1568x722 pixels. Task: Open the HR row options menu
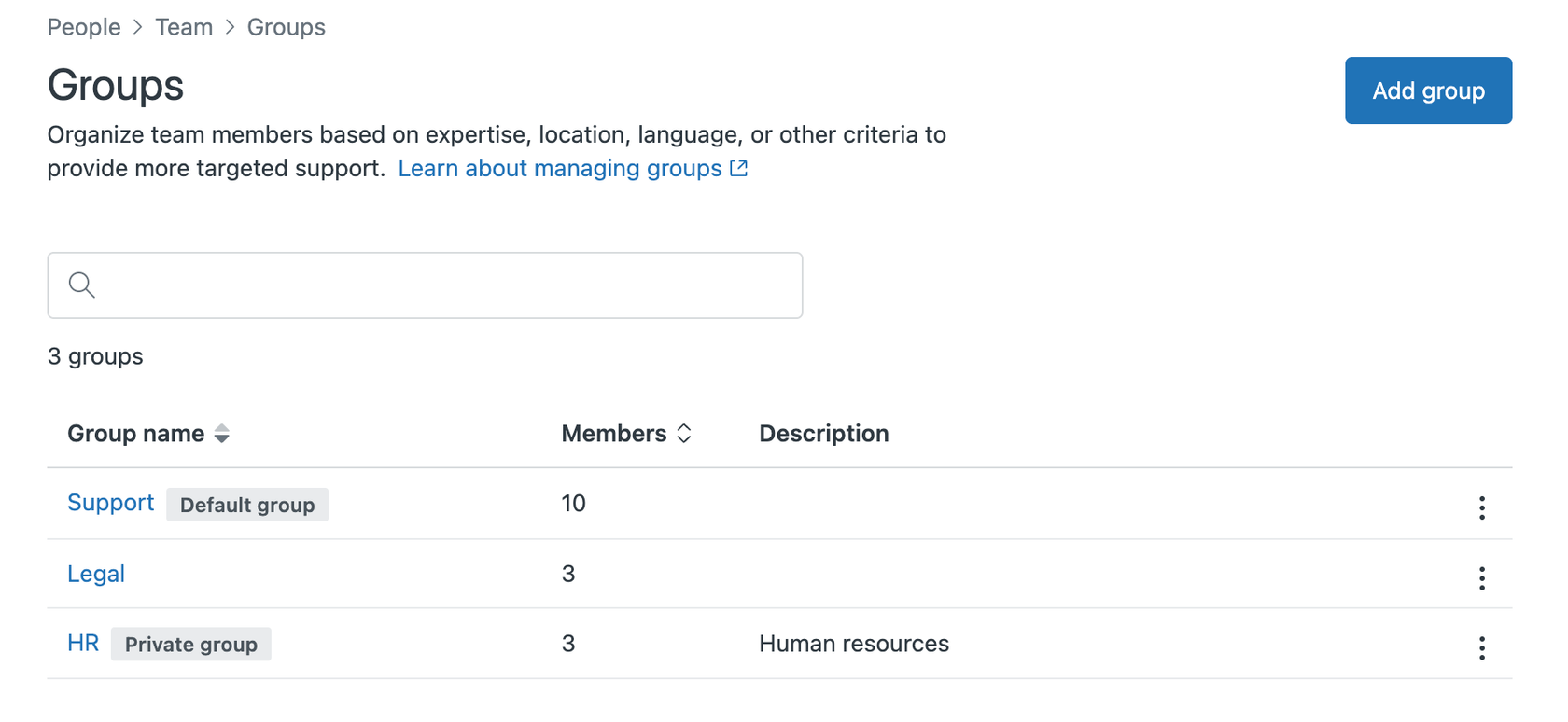tap(1481, 648)
